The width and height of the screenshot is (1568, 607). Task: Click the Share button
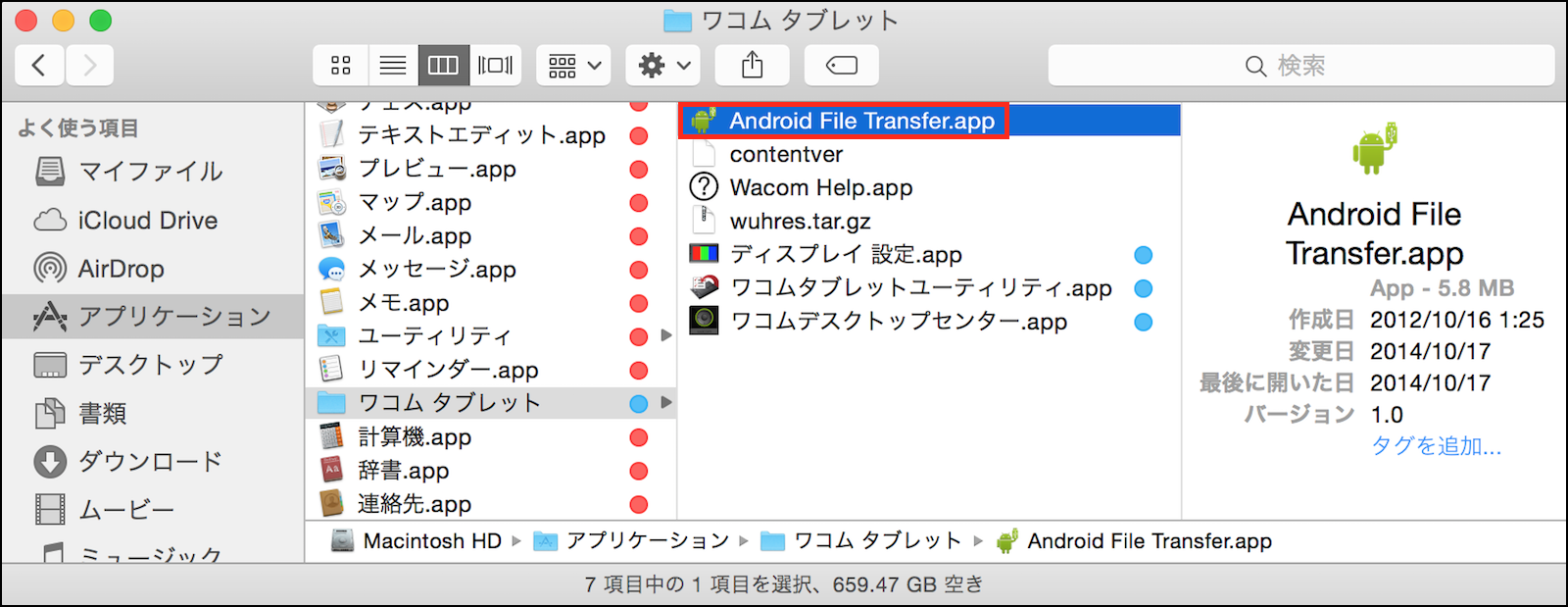point(752,66)
